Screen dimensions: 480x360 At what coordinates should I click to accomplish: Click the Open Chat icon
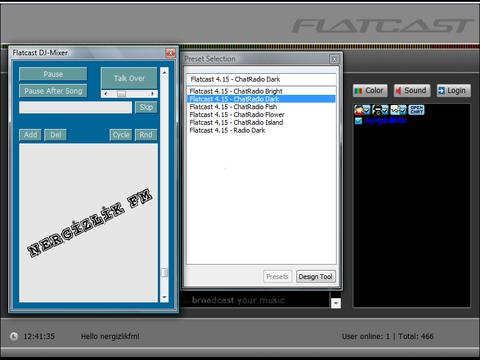coord(416,110)
